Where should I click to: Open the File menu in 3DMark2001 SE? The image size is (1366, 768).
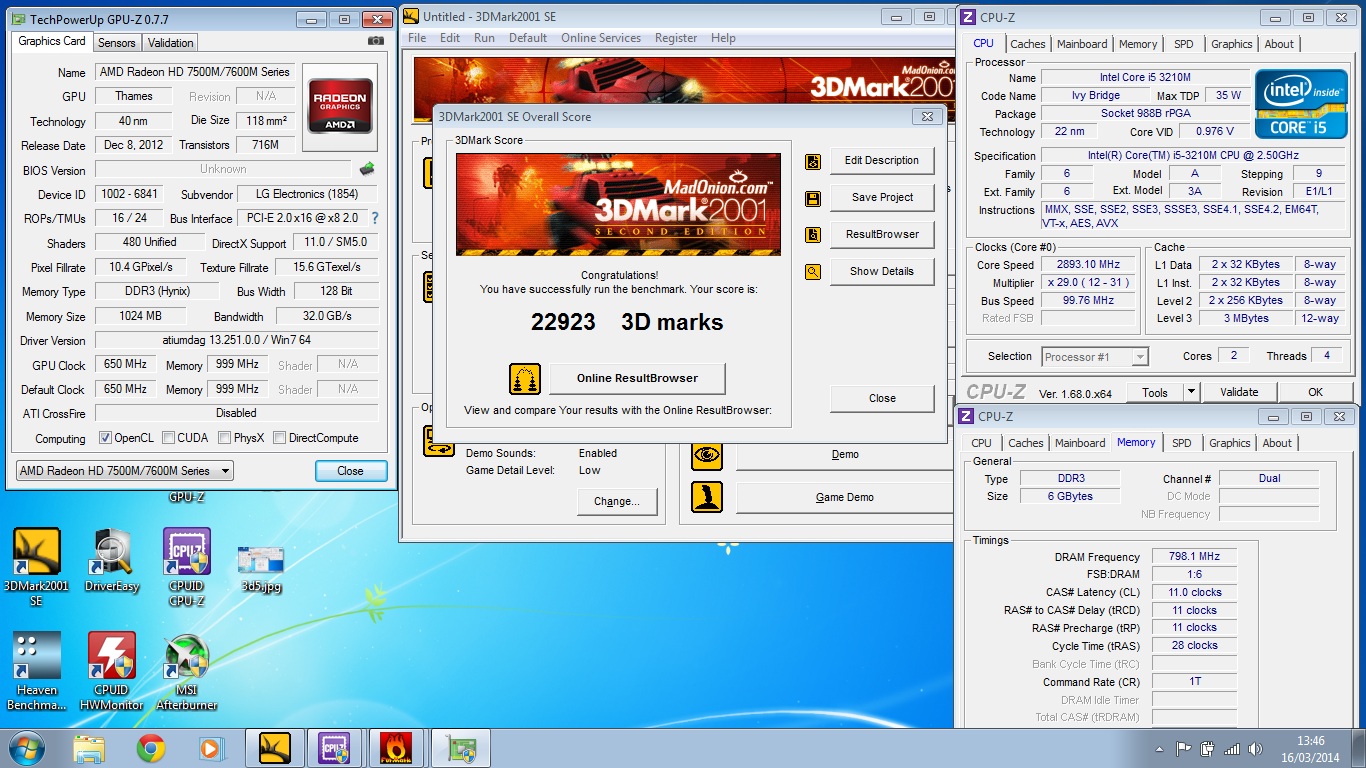(417, 38)
